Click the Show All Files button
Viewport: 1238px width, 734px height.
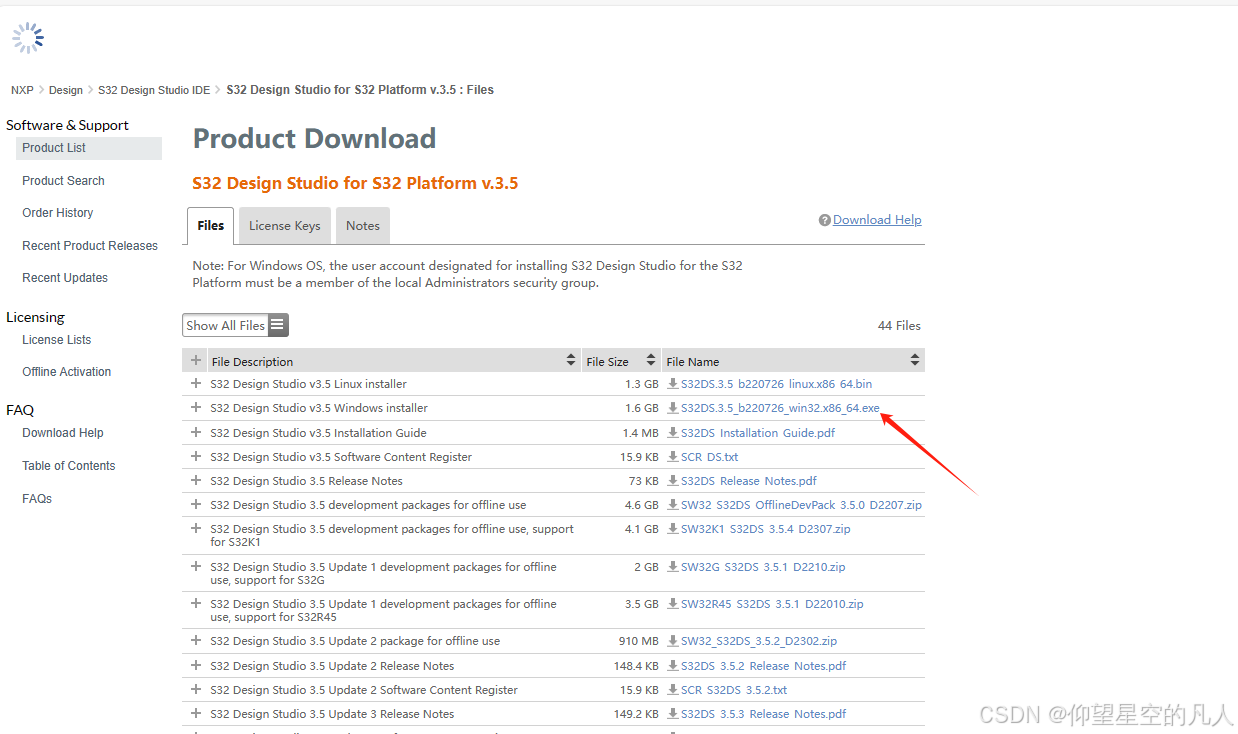pyautogui.click(x=236, y=325)
